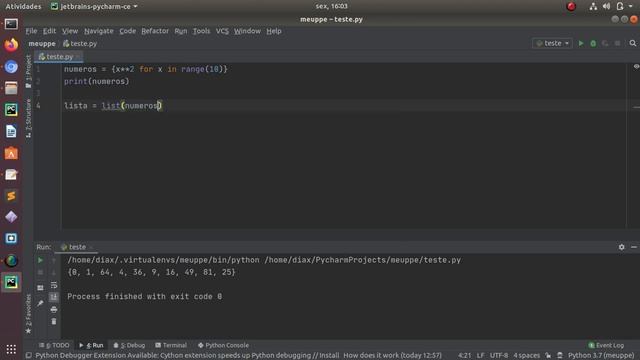
Task: Click the teste.py breadcrumb
Action: click(x=80, y=44)
